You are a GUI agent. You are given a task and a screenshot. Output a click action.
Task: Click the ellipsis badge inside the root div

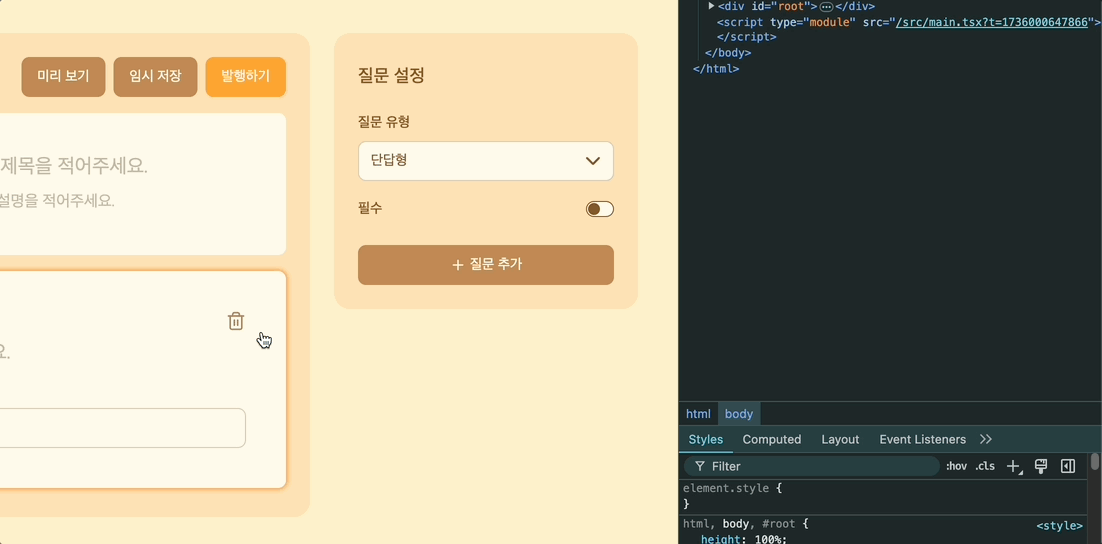826,6
